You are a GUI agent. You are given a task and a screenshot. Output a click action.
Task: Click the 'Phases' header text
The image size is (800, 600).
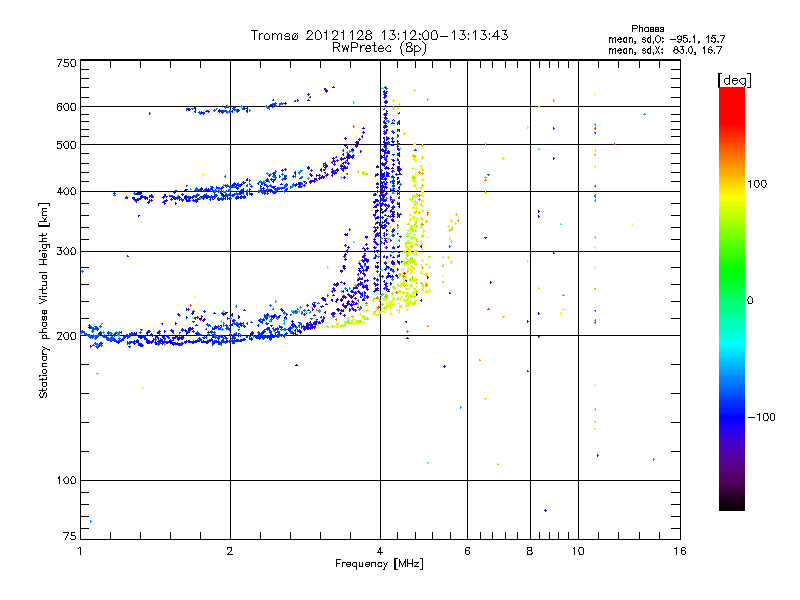tap(647, 29)
